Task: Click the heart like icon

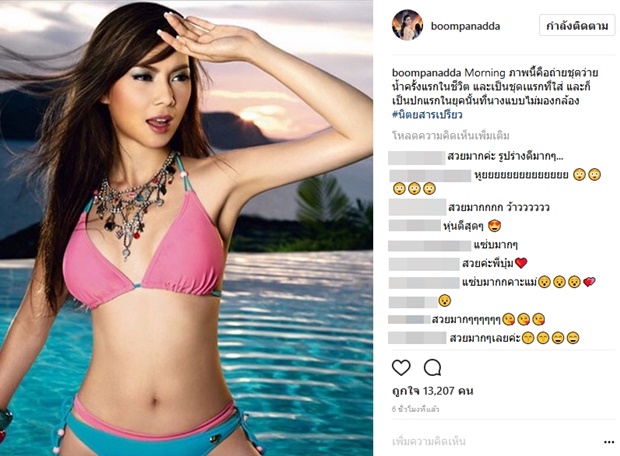Action: (401, 368)
